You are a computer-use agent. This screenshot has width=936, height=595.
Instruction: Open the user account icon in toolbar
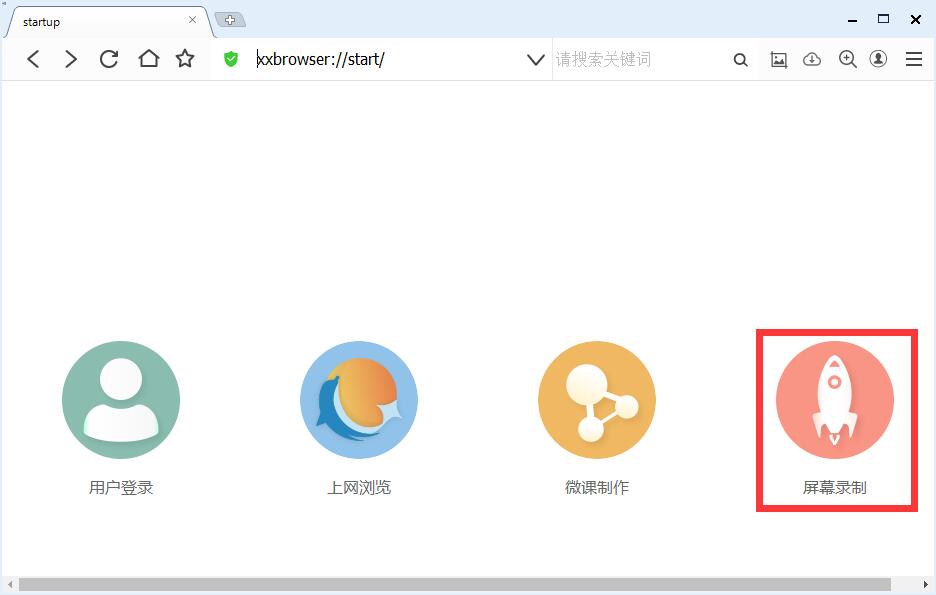point(878,60)
